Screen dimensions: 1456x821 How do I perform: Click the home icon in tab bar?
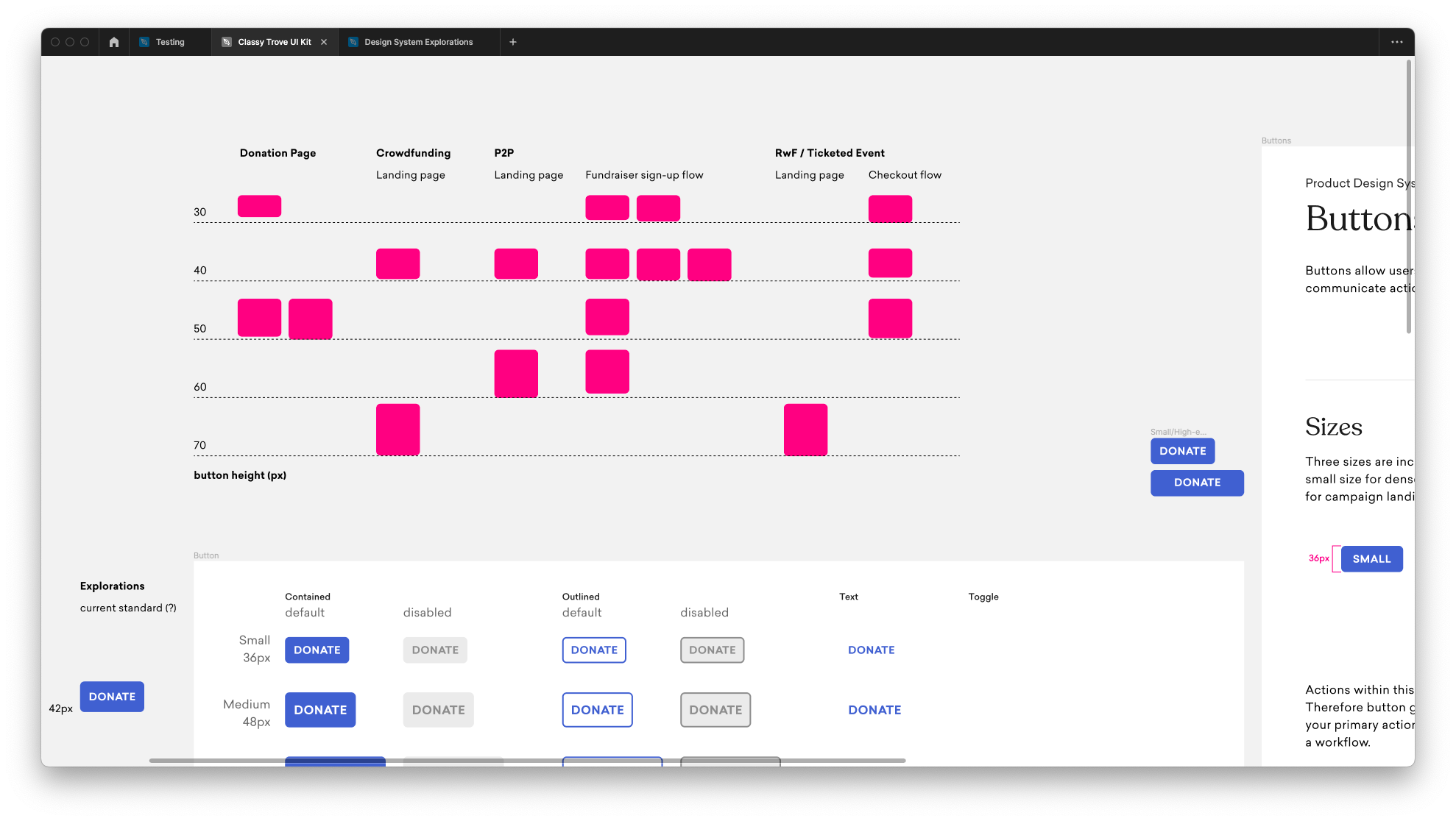tap(113, 42)
